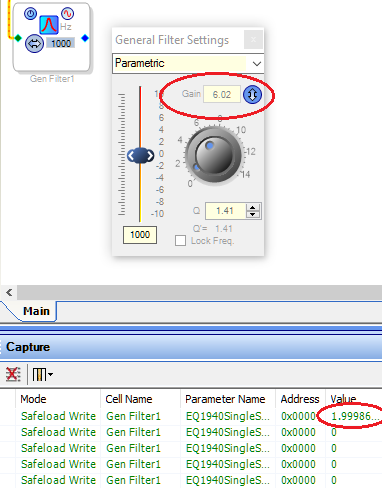Expand the Parametric filter type dropdown
The width and height of the screenshot is (382, 488).
[x=256, y=63]
